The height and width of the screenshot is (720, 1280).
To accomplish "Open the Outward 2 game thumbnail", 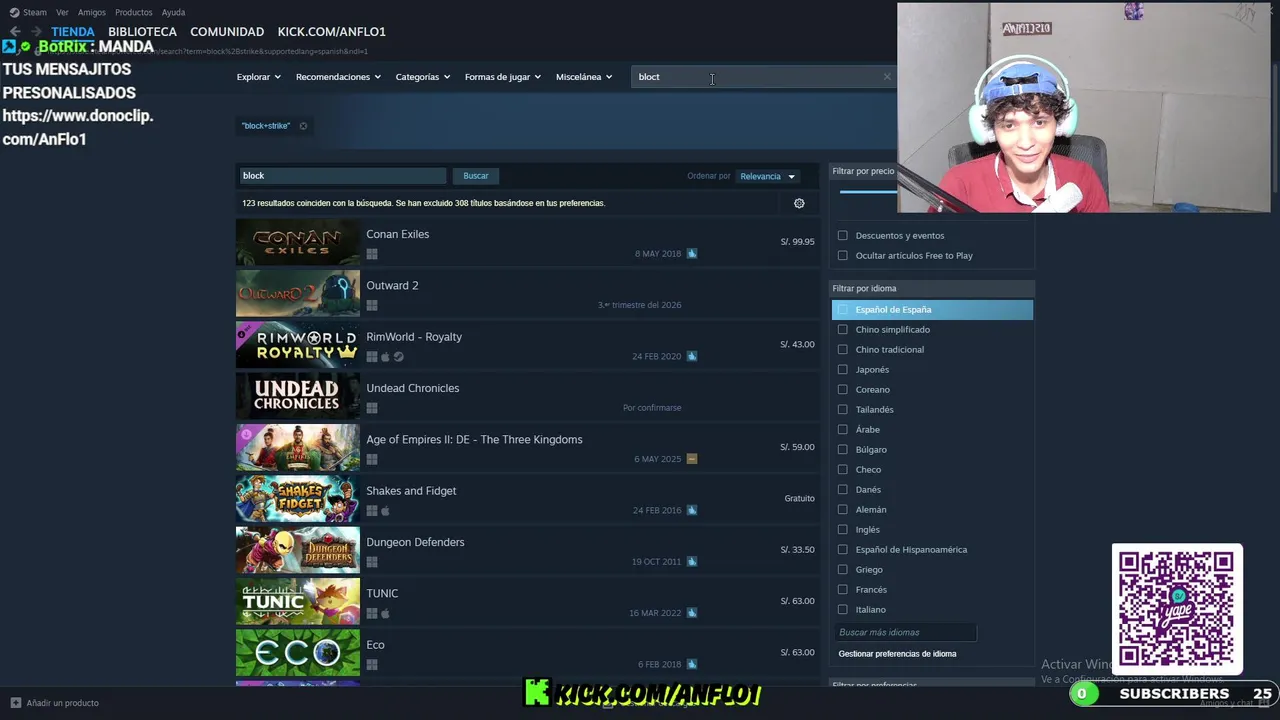I will 298,294.
